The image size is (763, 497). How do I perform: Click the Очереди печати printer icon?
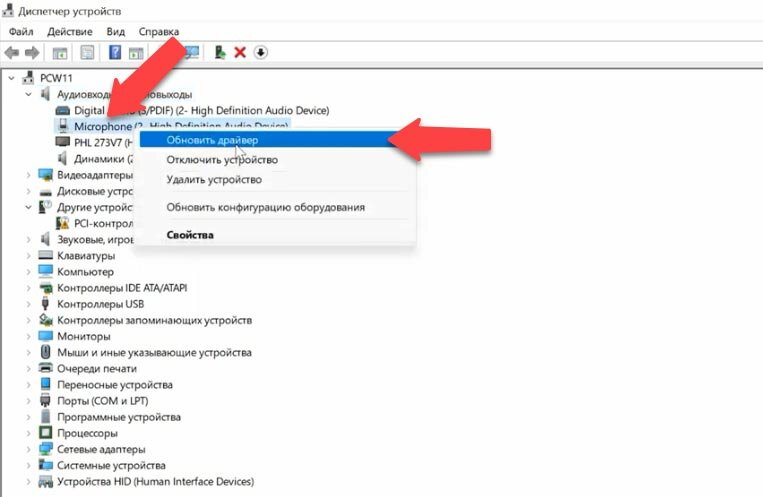(46, 368)
